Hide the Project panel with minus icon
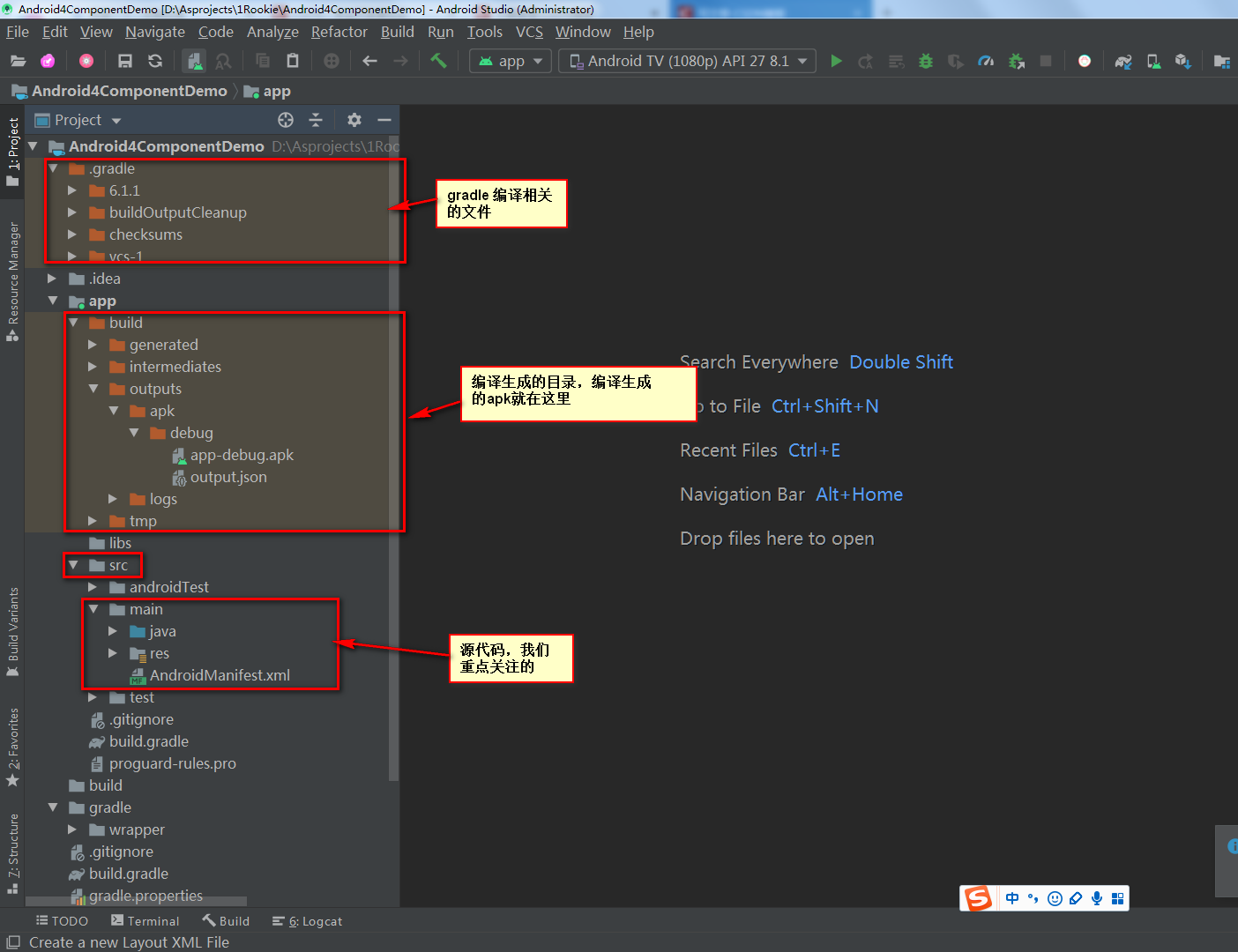Image resolution: width=1238 pixels, height=952 pixels. pyautogui.click(x=384, y=120)
